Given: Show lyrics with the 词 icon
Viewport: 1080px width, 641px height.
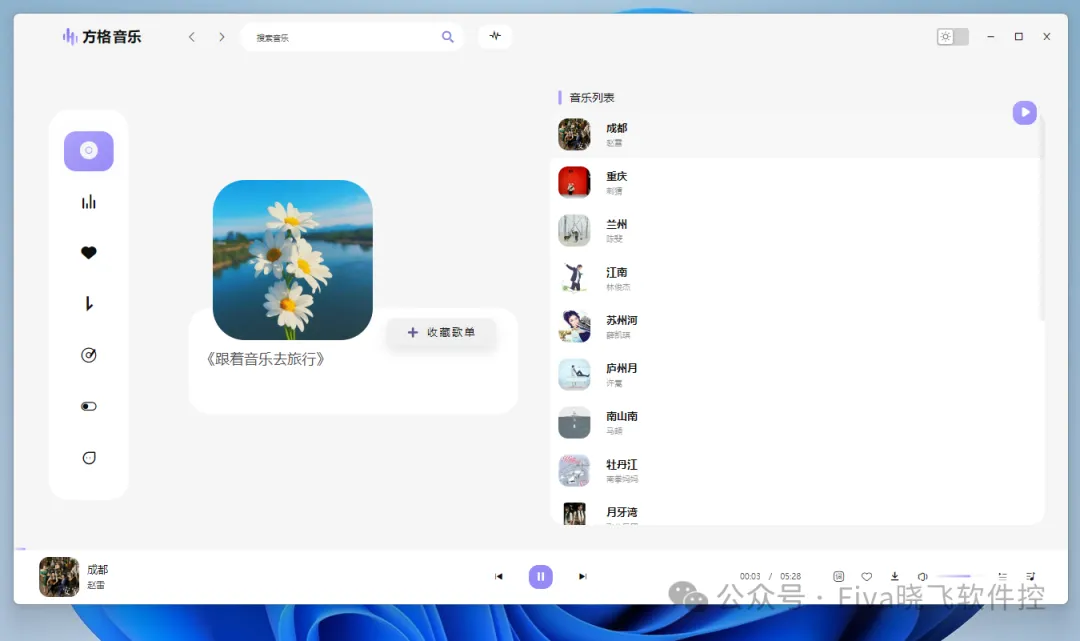Looking at the screenshot, I should click(838, 576).
